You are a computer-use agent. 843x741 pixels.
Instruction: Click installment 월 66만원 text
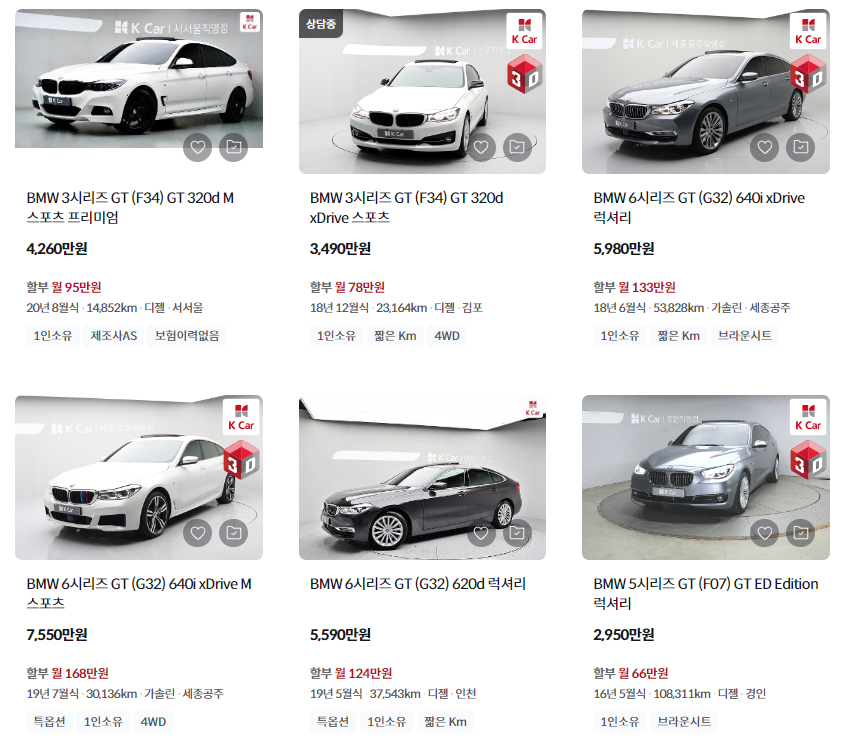pos(643,673)
